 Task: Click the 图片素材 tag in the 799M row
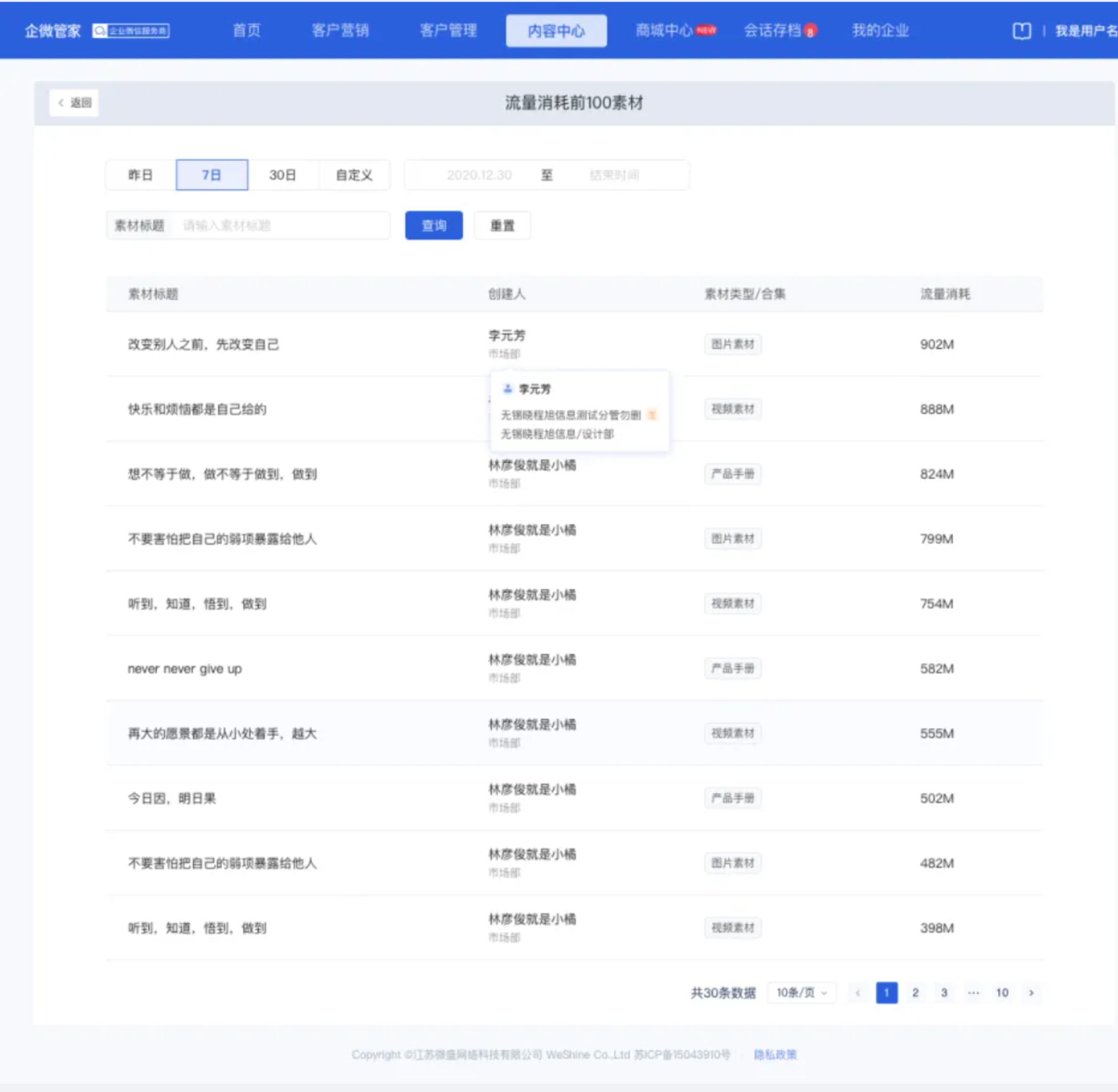click(x=732, y=539)
